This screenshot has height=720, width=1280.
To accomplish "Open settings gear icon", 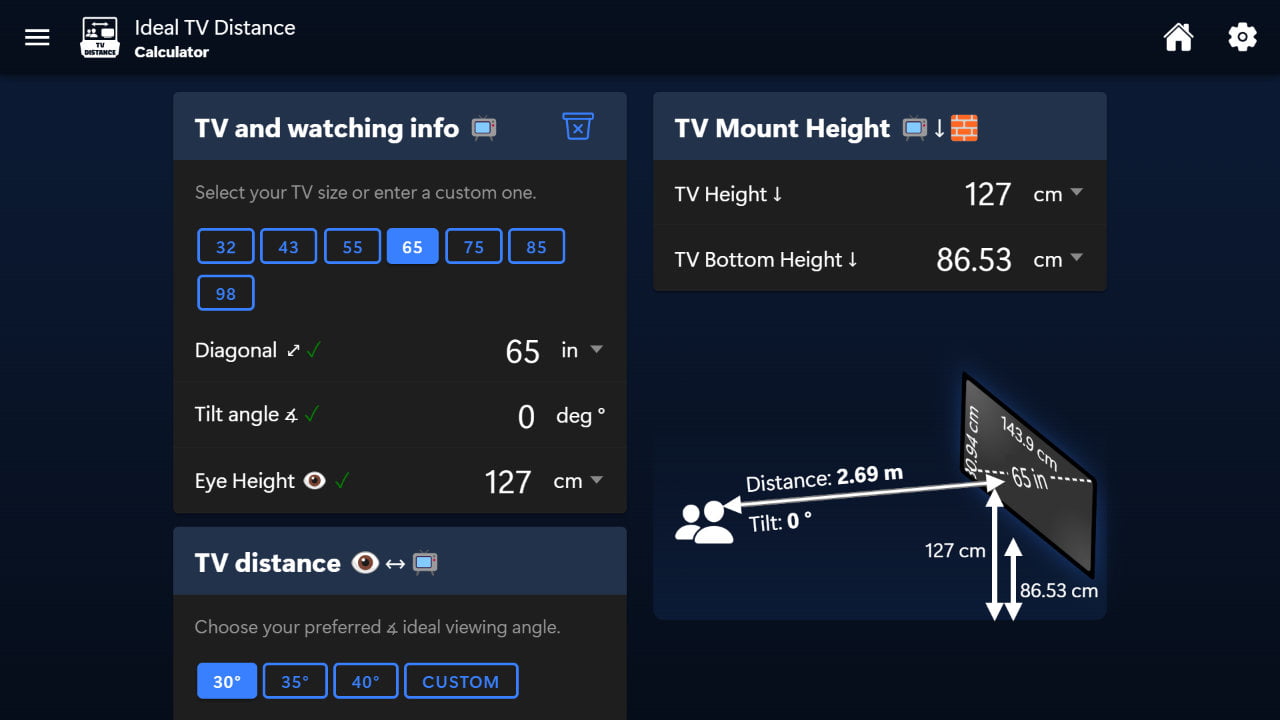I will [1241, 38].
